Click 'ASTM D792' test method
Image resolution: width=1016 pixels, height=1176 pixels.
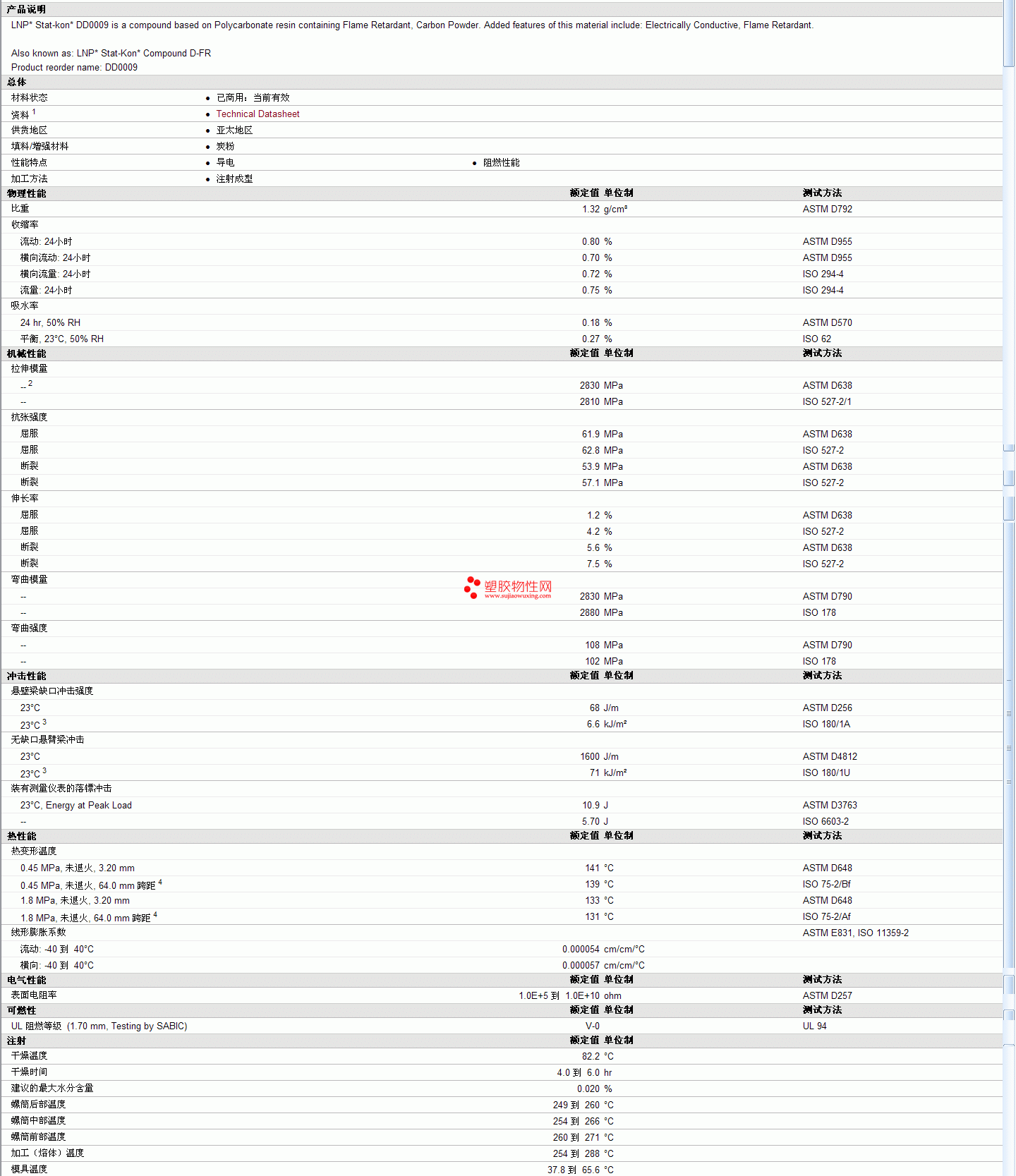point(827,209)
